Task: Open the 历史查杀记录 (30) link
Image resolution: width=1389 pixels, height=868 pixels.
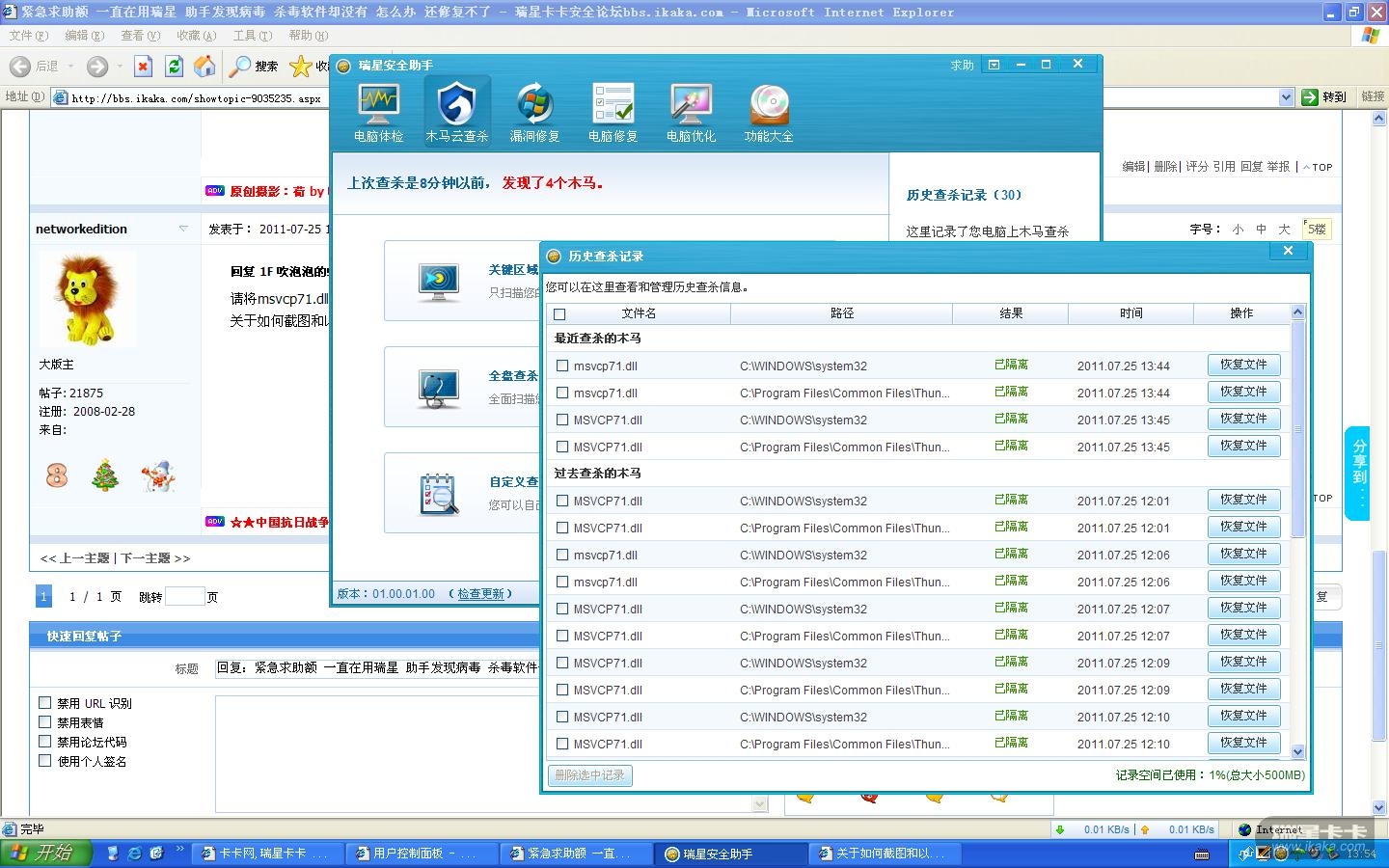Action: click(x=964, y=195)
